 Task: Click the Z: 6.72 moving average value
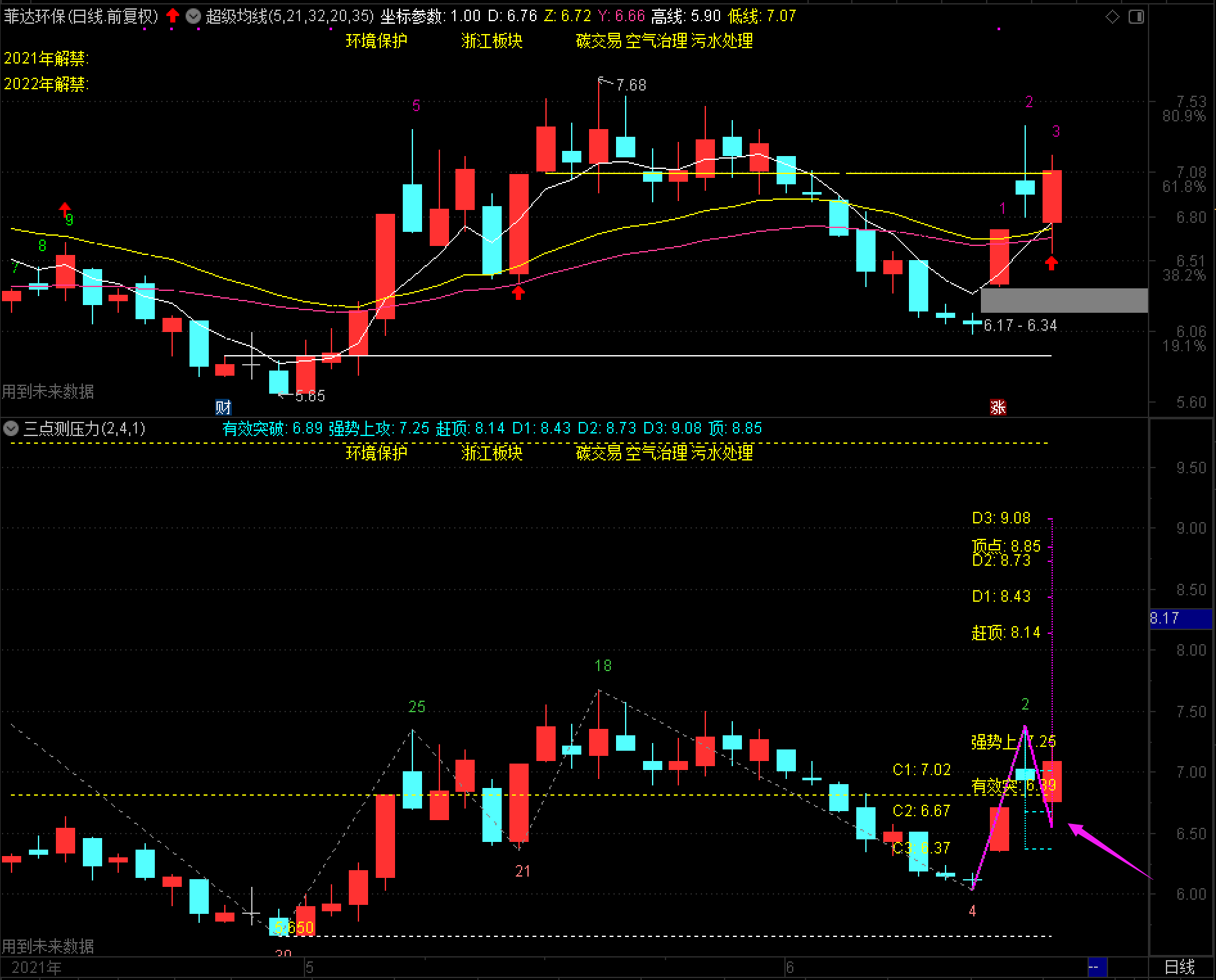click(567, 16)
